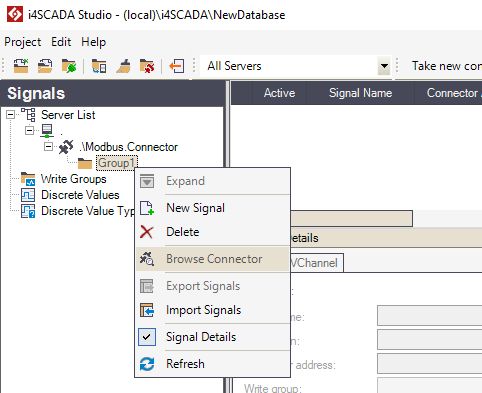
Task: Click the new project toolbar icon
Action: 21,66
